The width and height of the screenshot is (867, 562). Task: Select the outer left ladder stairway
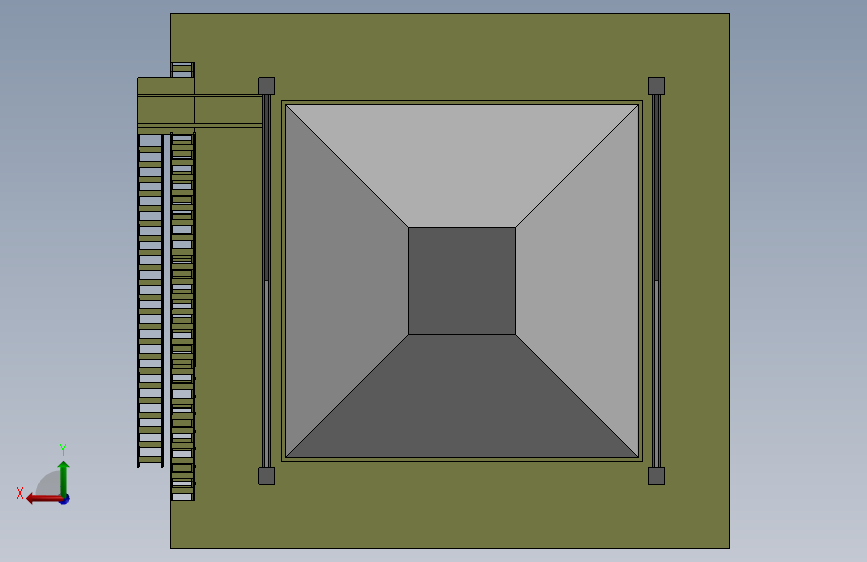[x=150, y=300]
